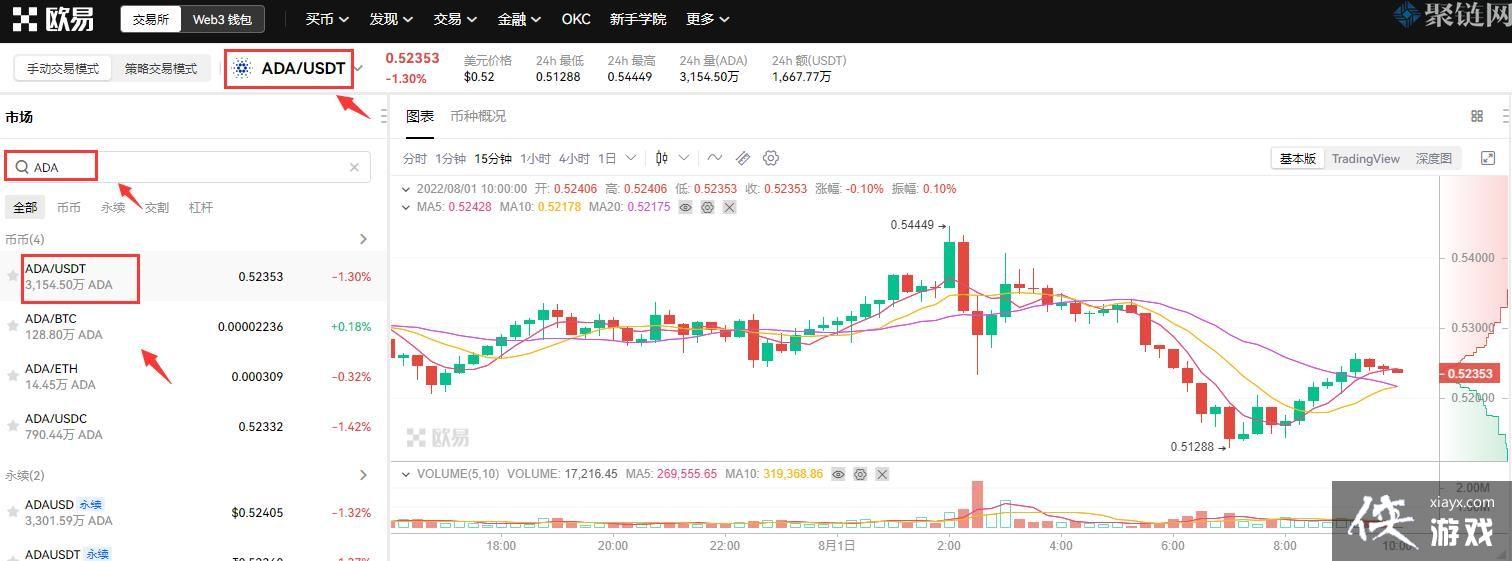Open the 买币 menu in top navigation
This screenshot has height=561, width=1512.
click(x=327, y=19)
